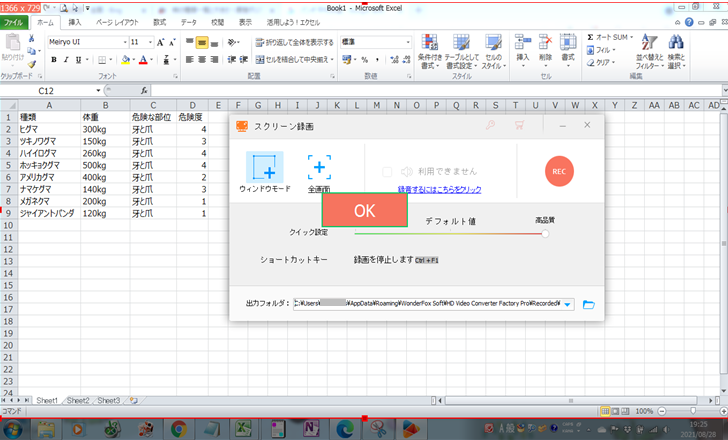Decrease font size with the small A icon
This screenshot has height=440, width=728.
(x=172, y=42)
